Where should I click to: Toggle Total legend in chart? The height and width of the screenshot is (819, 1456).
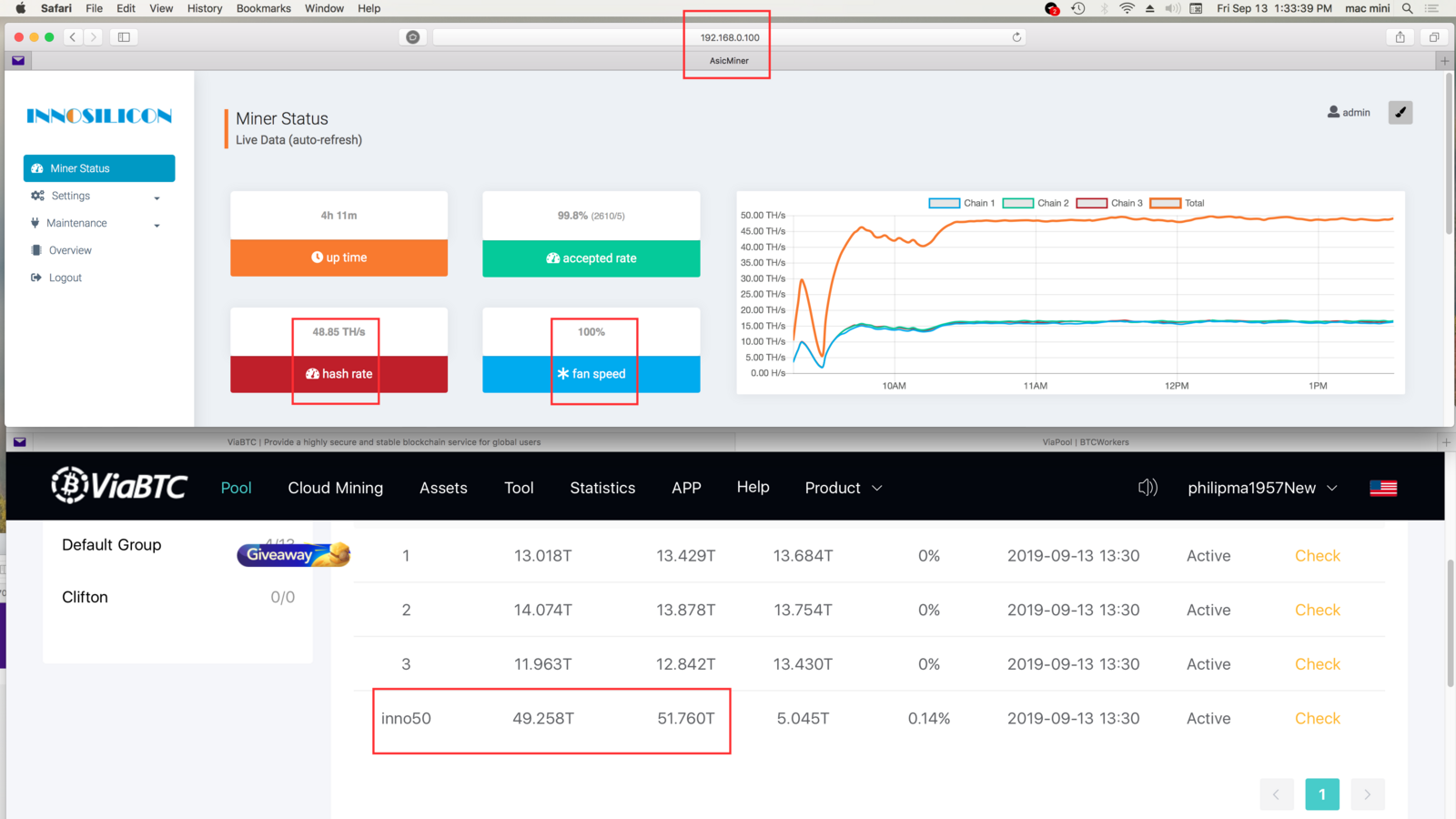click(1178, 203)
